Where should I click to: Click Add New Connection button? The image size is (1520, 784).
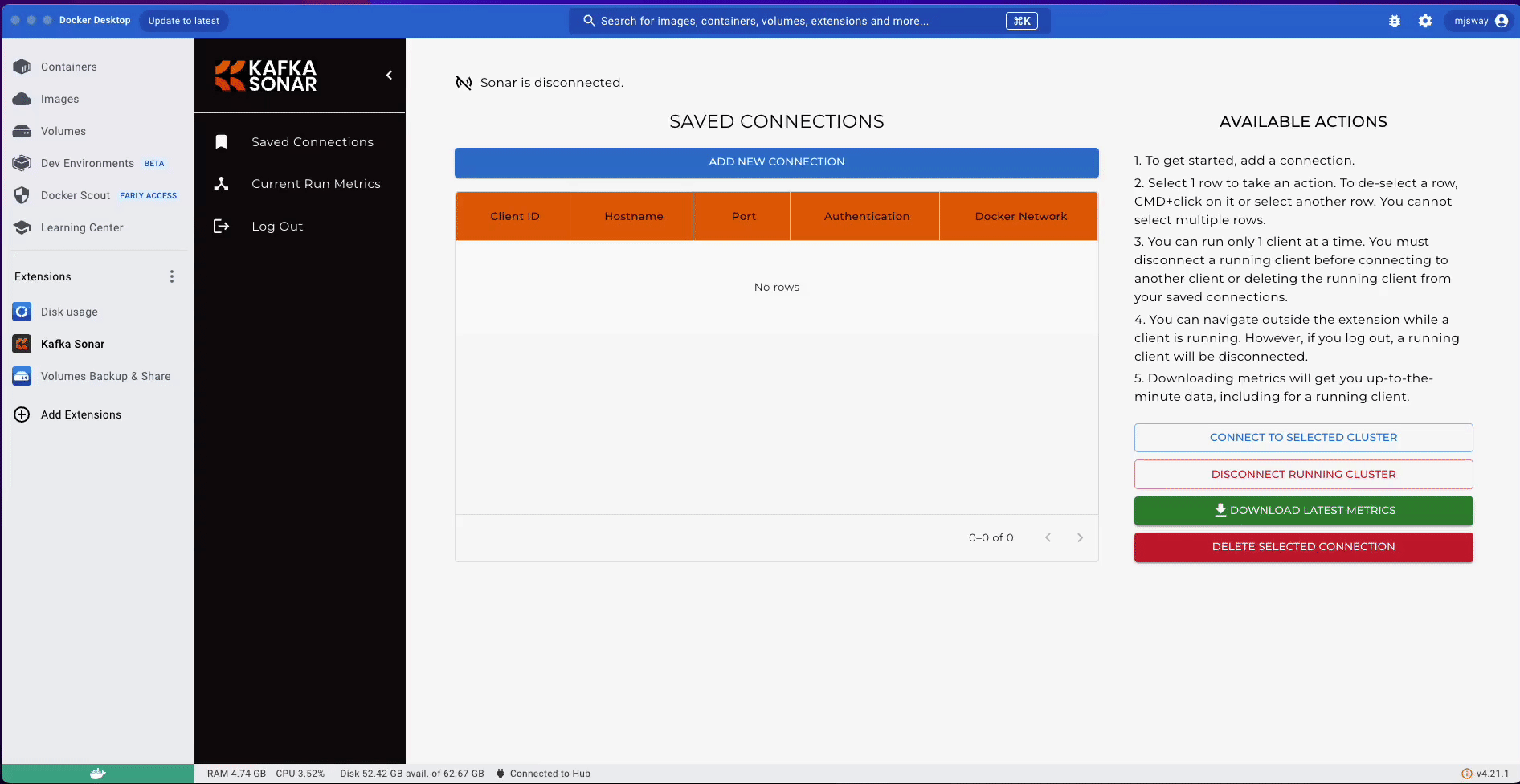776,162
